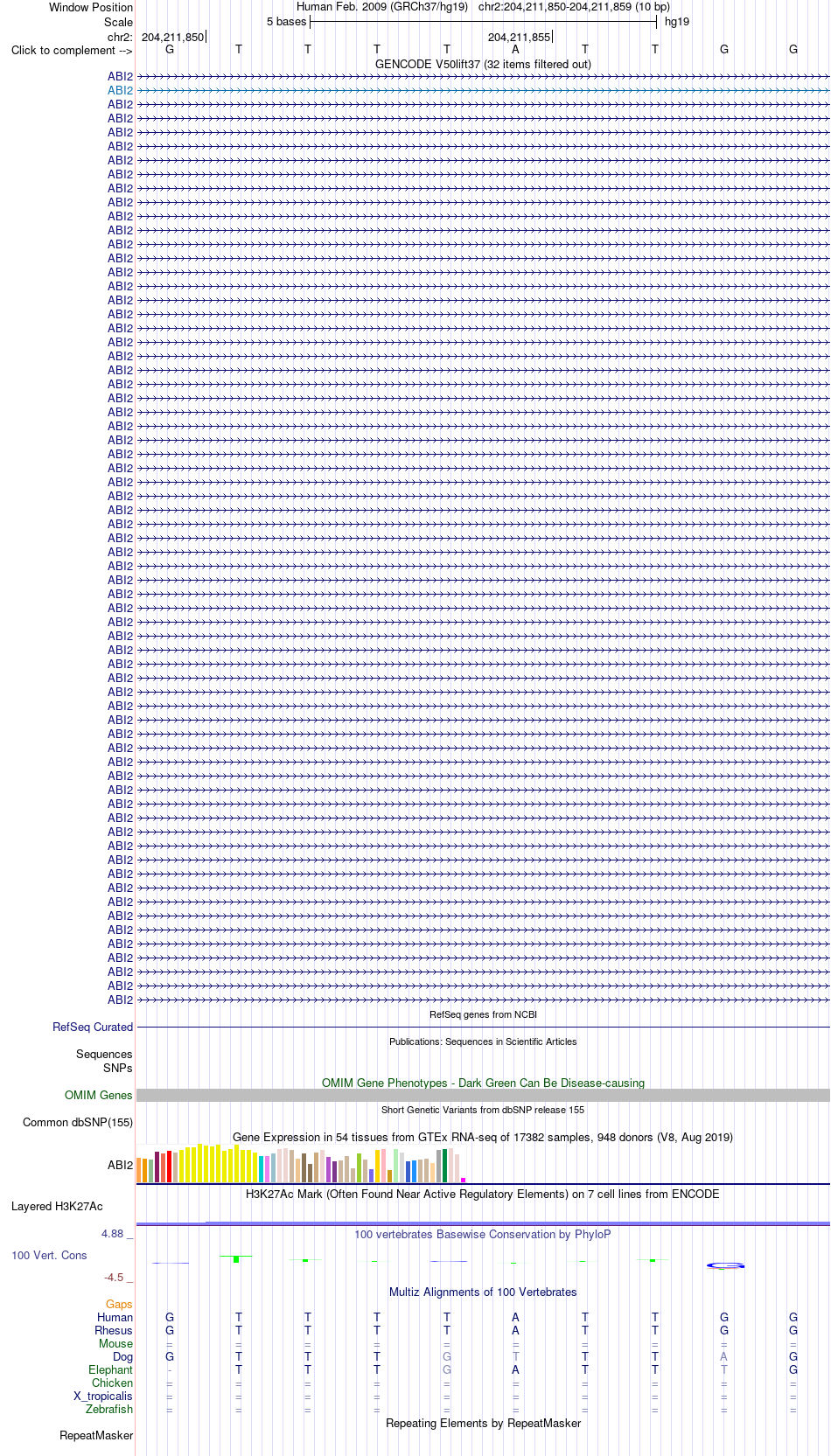This screenshot has height=1456, width=831.
Task: Select the Mouse alignment row label
Action: (115, 1343)
